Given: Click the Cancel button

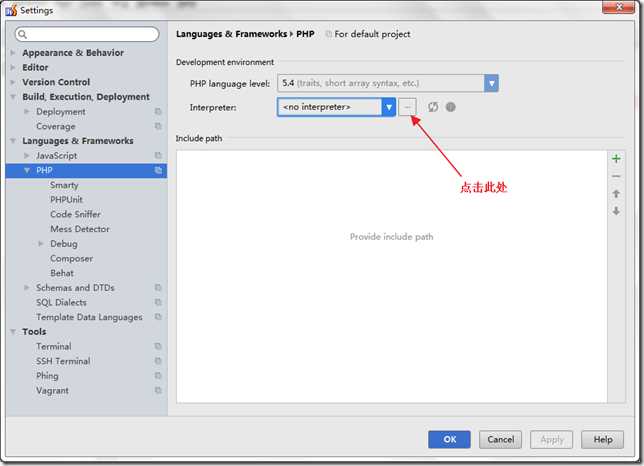Looking at the screenshot, I should pos(500,439).
